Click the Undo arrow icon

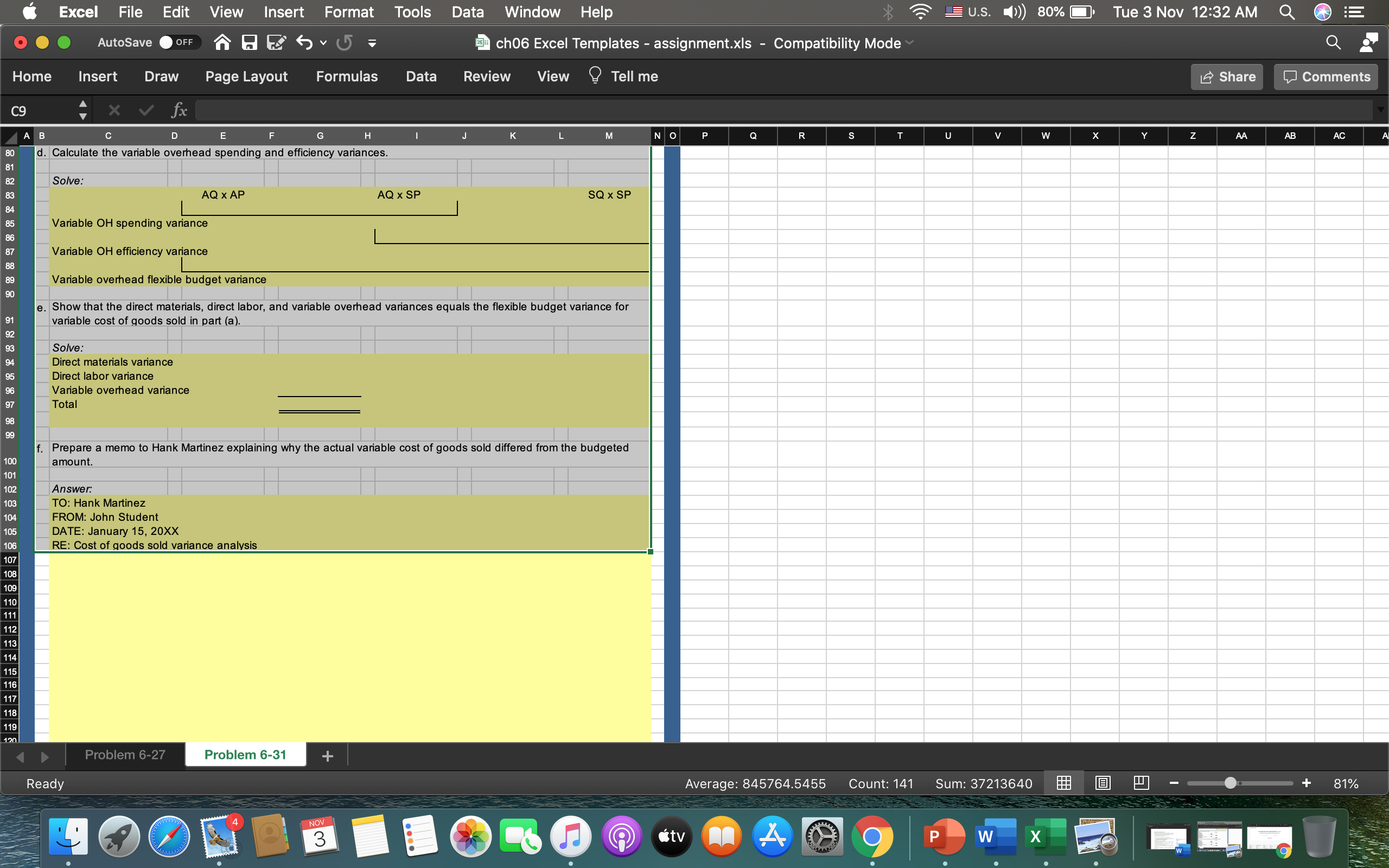pos(304,42)
